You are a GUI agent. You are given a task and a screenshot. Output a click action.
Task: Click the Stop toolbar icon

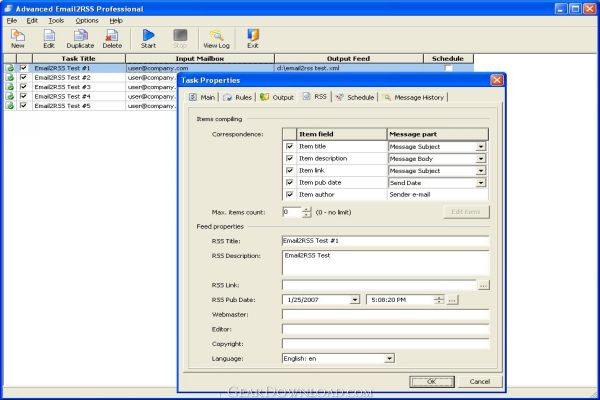[x=180, y=39]
